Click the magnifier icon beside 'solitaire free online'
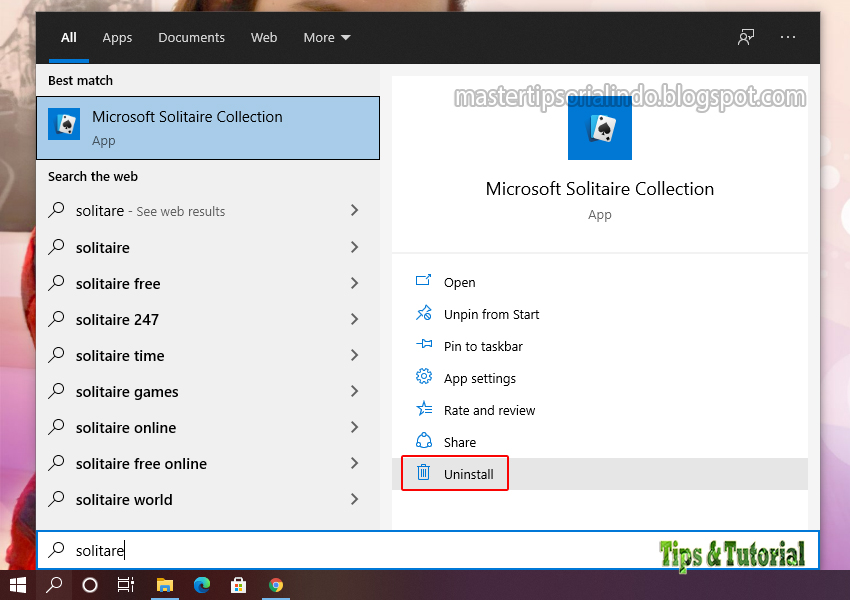 tap(56, 462)
